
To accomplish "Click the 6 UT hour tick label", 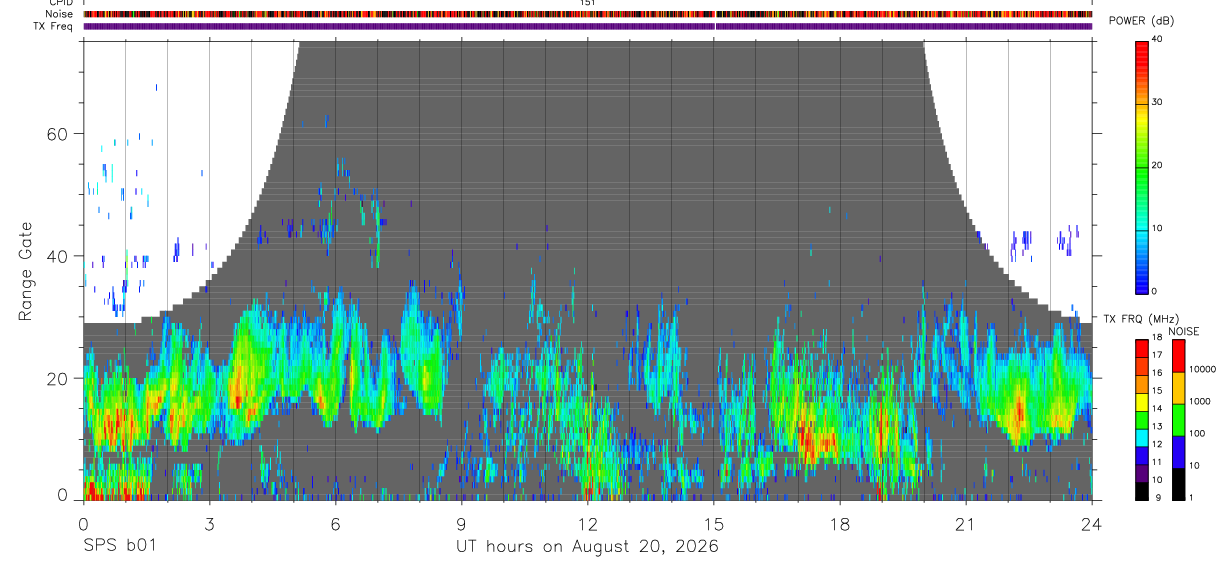I will pos(335,524).
